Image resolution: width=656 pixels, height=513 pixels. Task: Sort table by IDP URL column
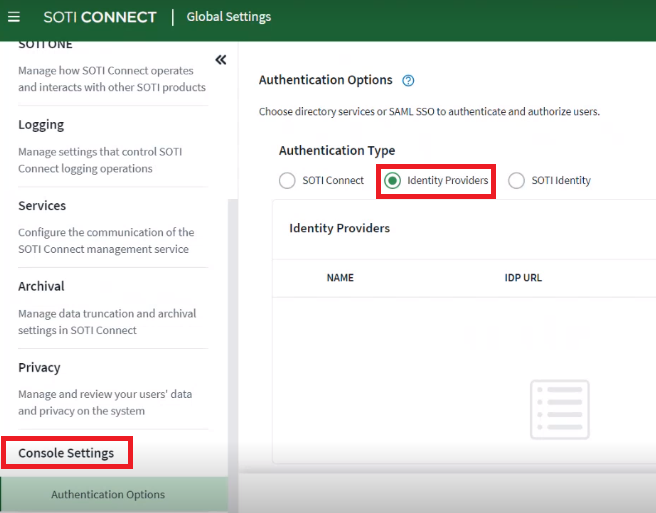523,278
